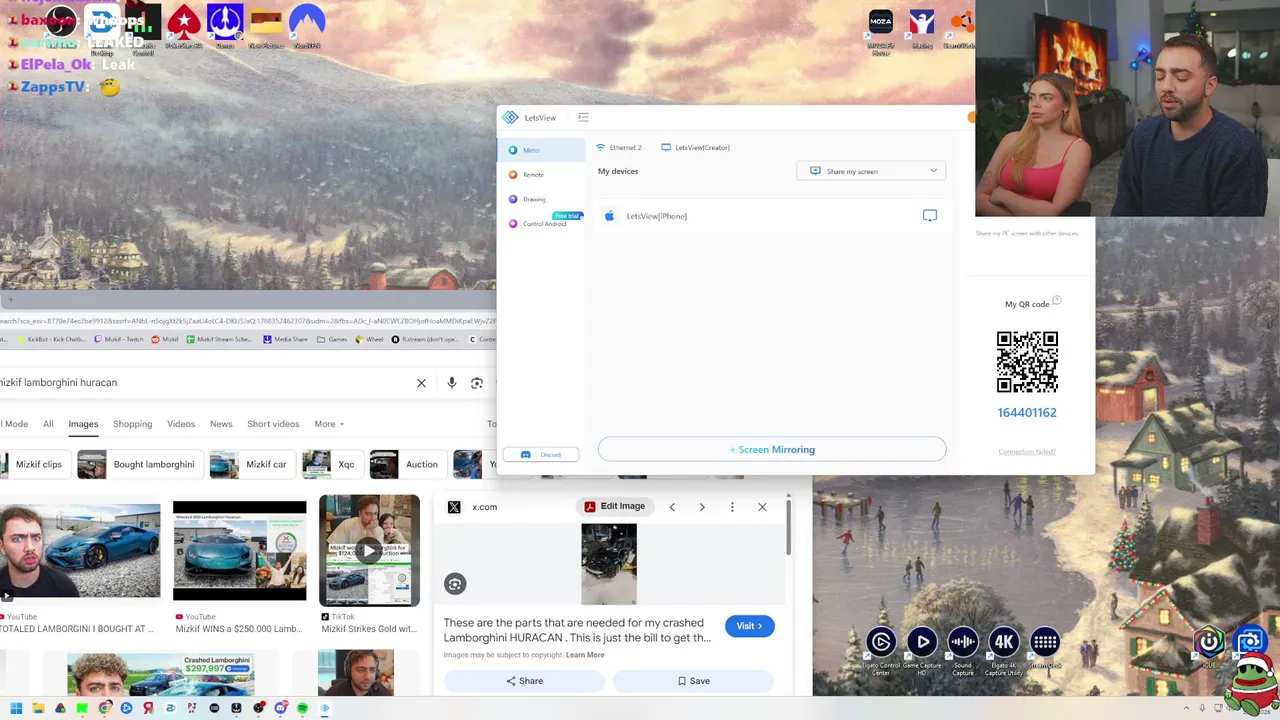Image resolution: width=1280 pixels, height=720 pixels.
Task: Launch PokerStars desktop shortcut
Action: pyautogui.click(x=184, y=27)
